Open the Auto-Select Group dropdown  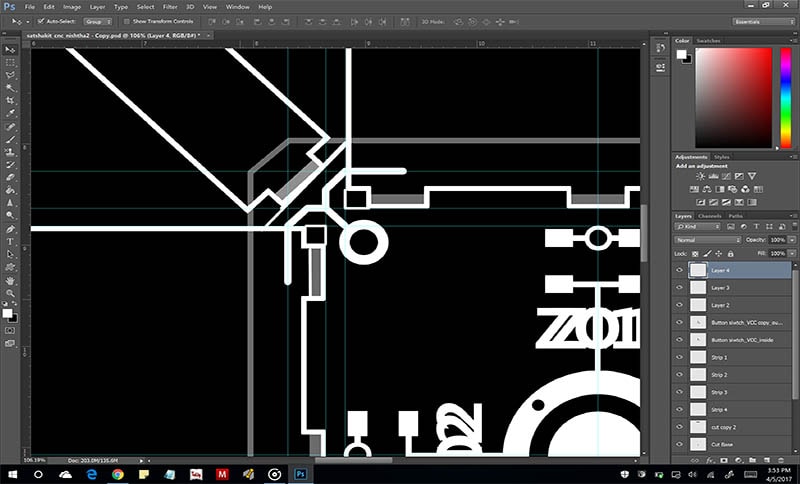[x=97, y=22]
